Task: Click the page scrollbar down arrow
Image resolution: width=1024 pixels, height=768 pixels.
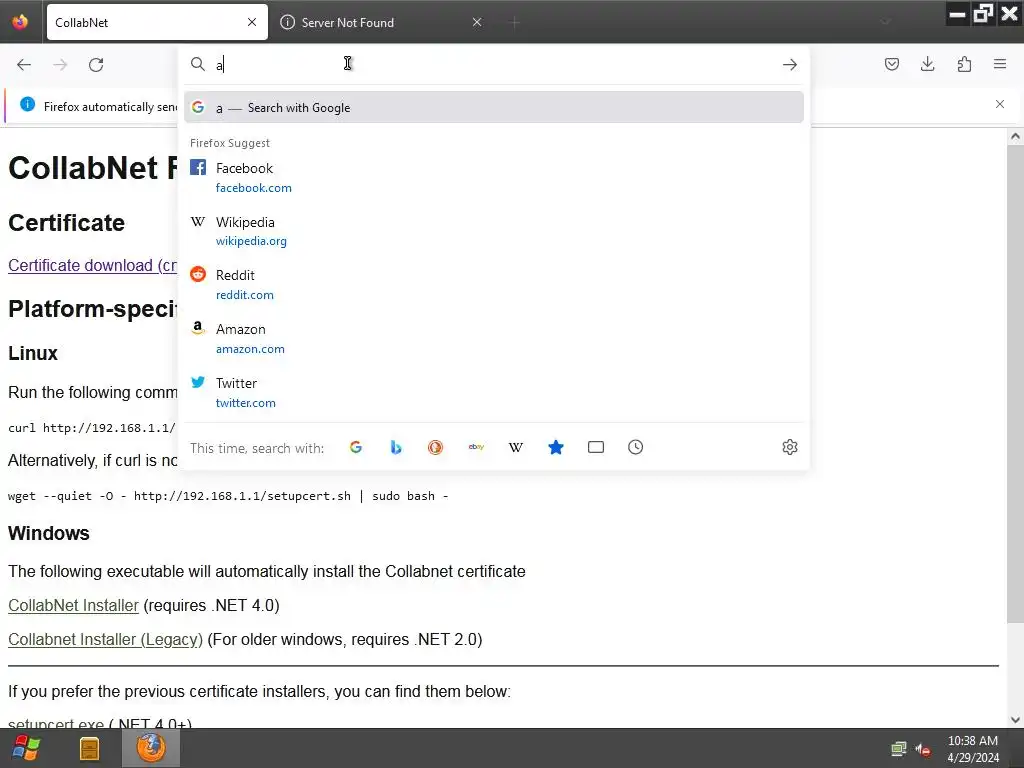Action: click(x=1015, y=719)
